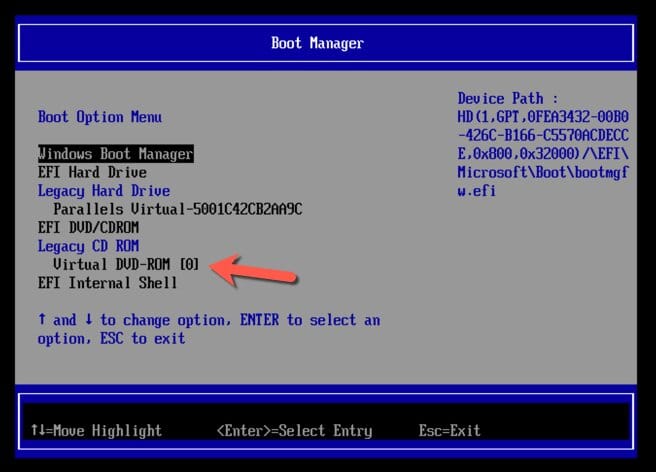Select Parallels Virtual-5001C42CB2AA9C drive entry

[x=177, y=209]
